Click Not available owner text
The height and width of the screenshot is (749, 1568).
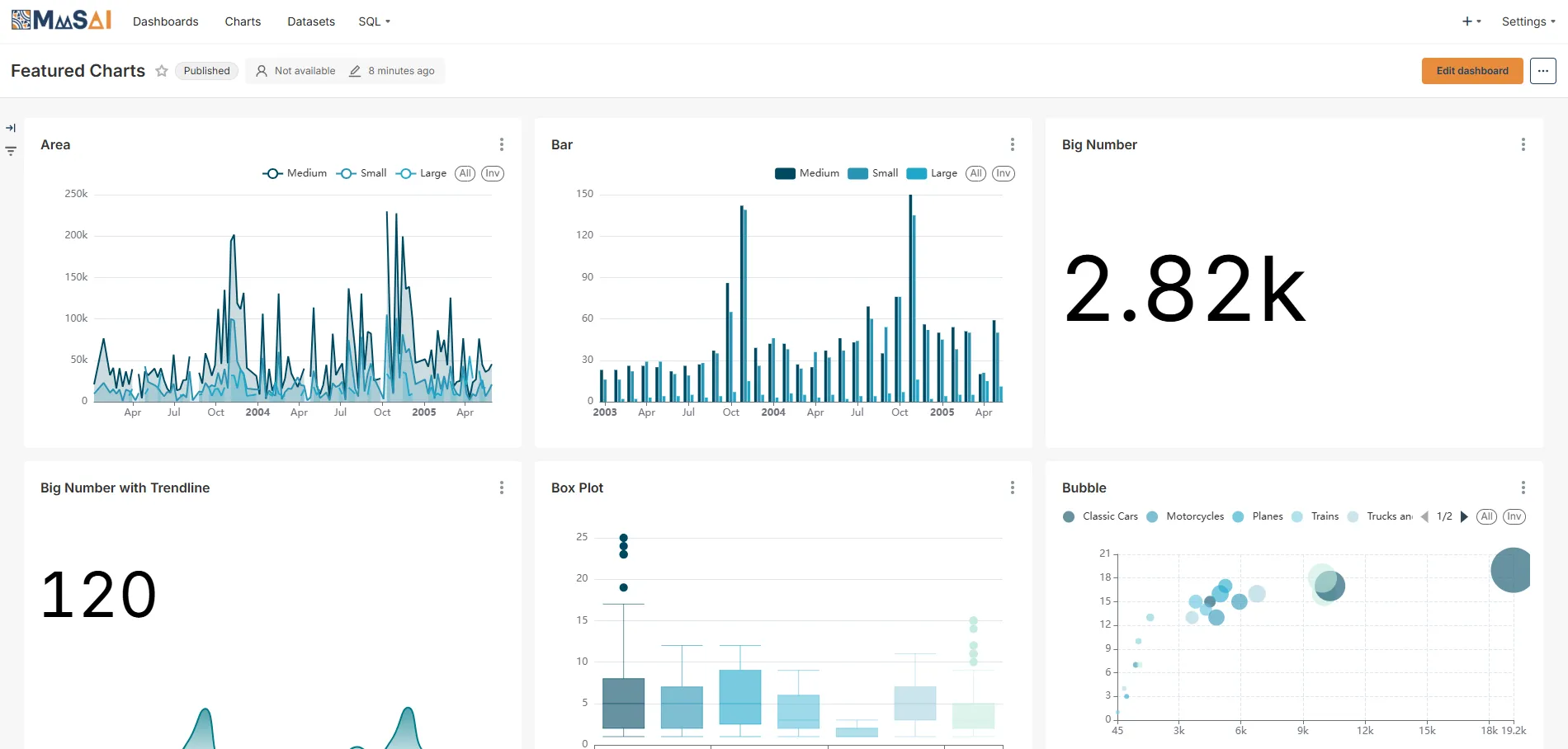click(x=305, y=71)
